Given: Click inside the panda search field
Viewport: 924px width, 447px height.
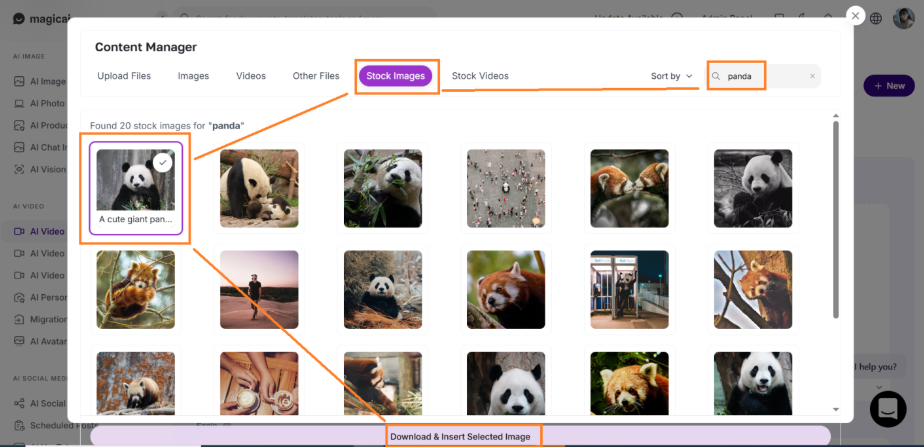Looking at the screenshot, I should tap(764, 76).
